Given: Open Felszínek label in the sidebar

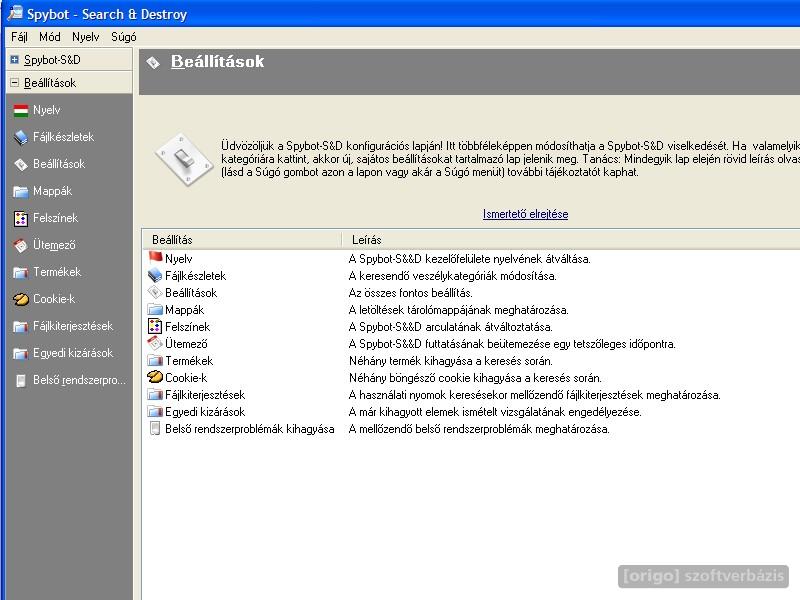Looking at the screenshot, I should [56, 218].
